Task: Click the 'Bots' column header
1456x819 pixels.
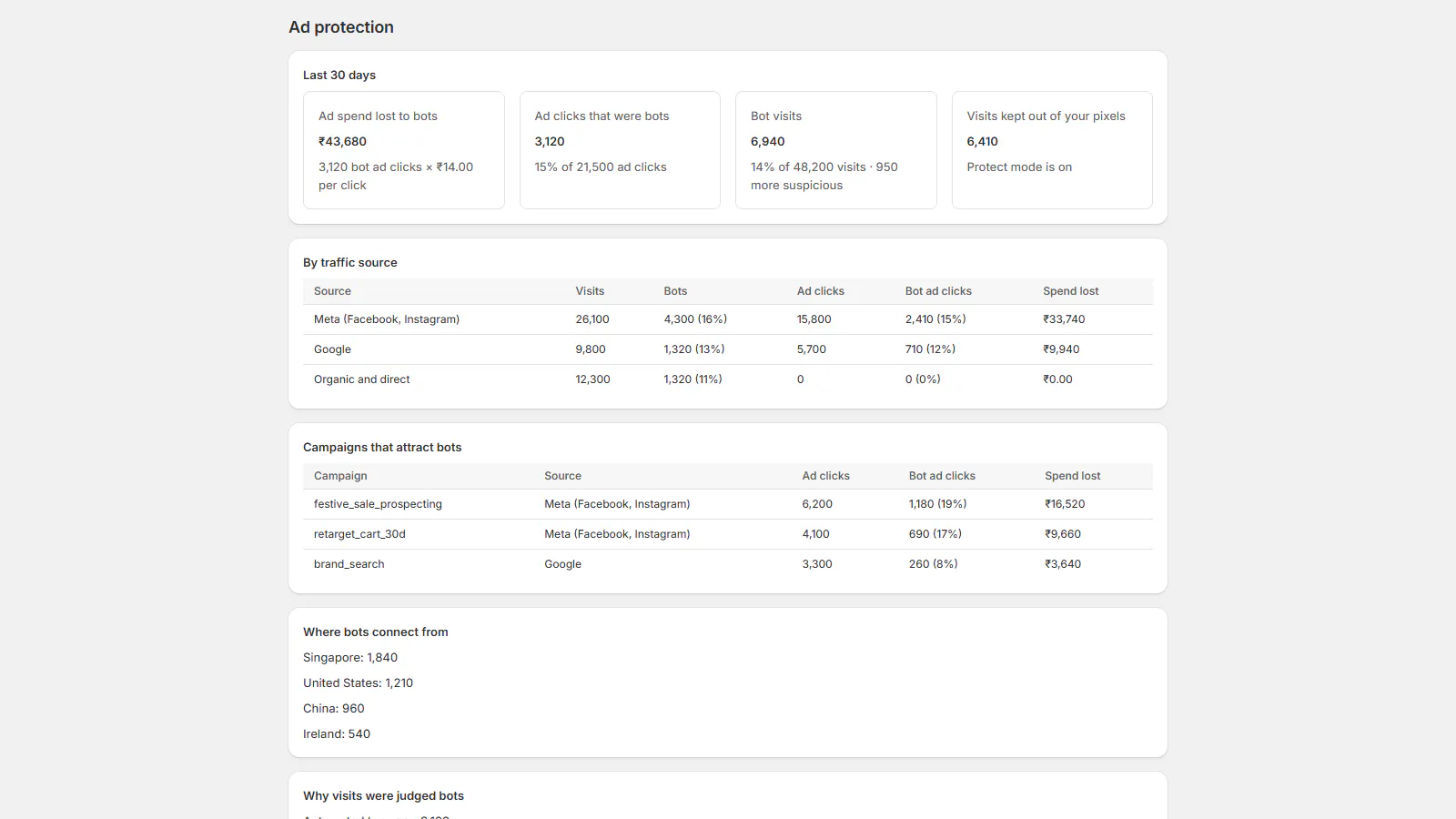Action: coord(675,291)
